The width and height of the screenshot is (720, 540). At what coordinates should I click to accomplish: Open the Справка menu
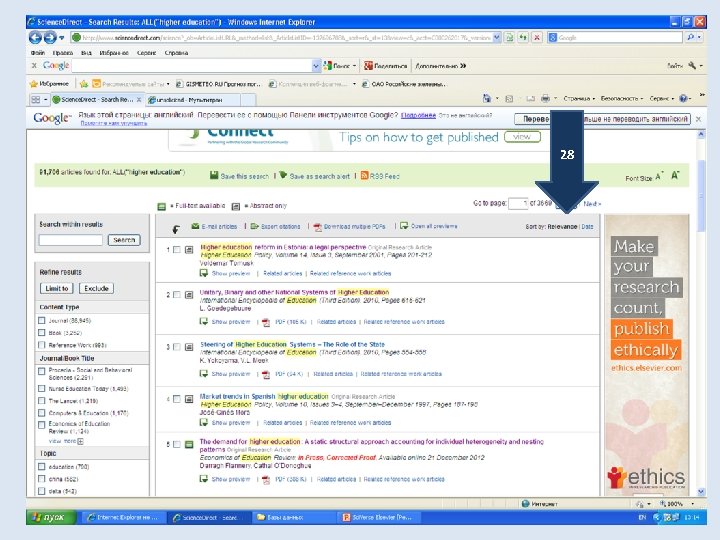coord(176,53)
